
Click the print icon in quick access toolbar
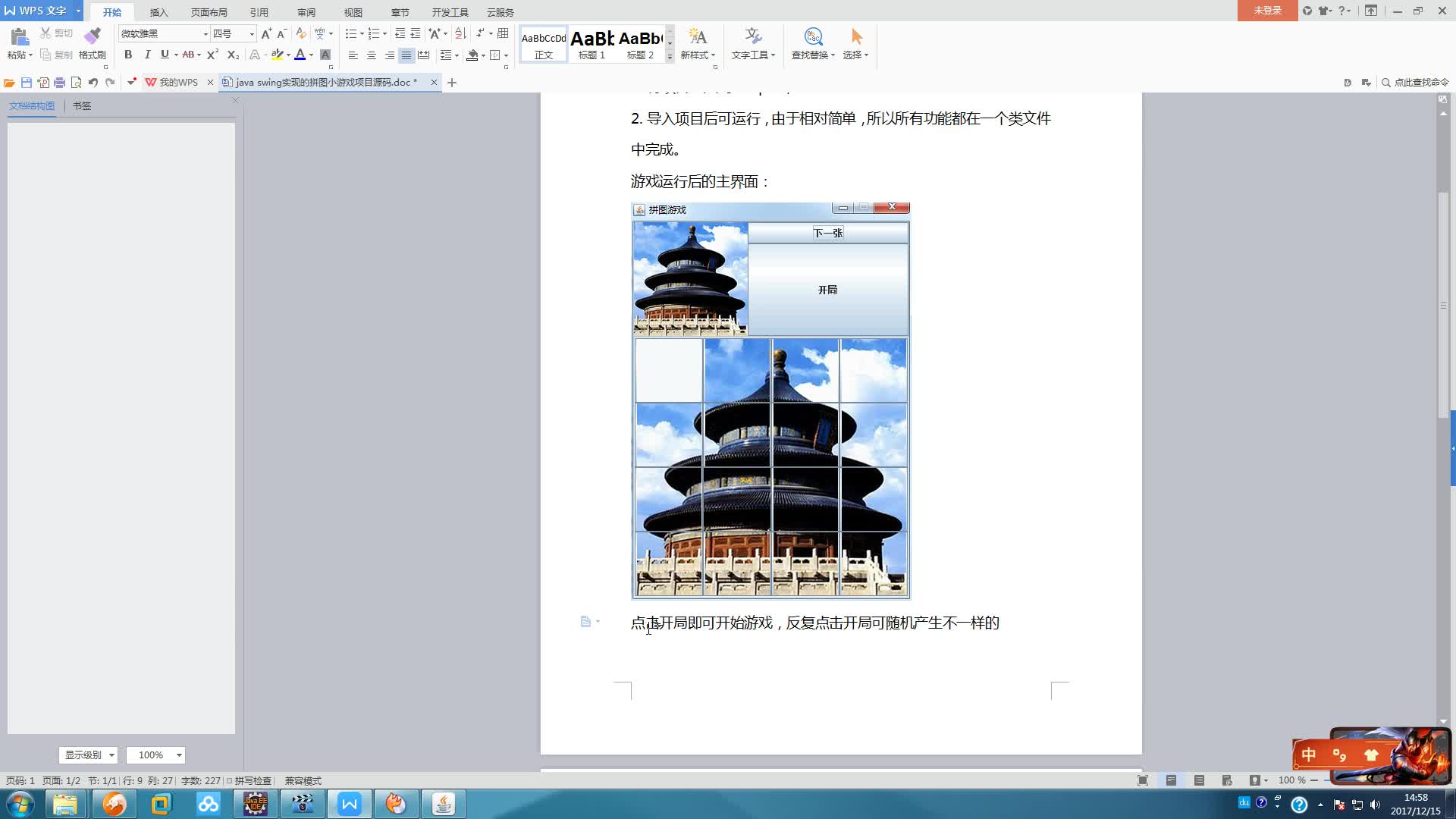tap(59, 82)
